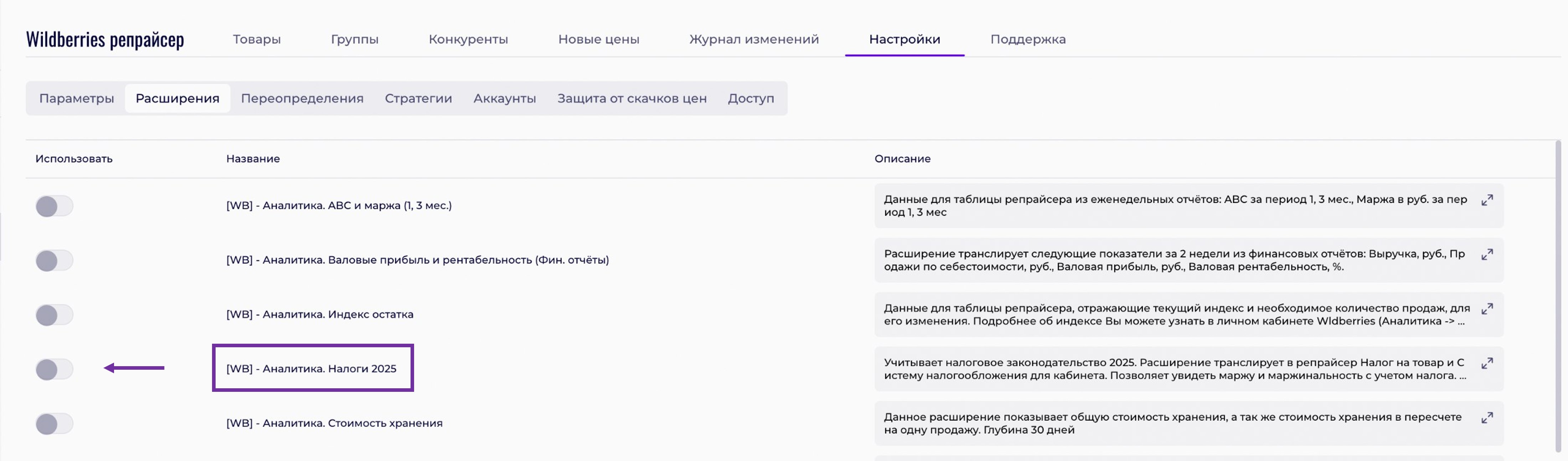The image size is (1568, 461).
Task: Switch to the Параметры settings subtab
Action: [76, 98]
